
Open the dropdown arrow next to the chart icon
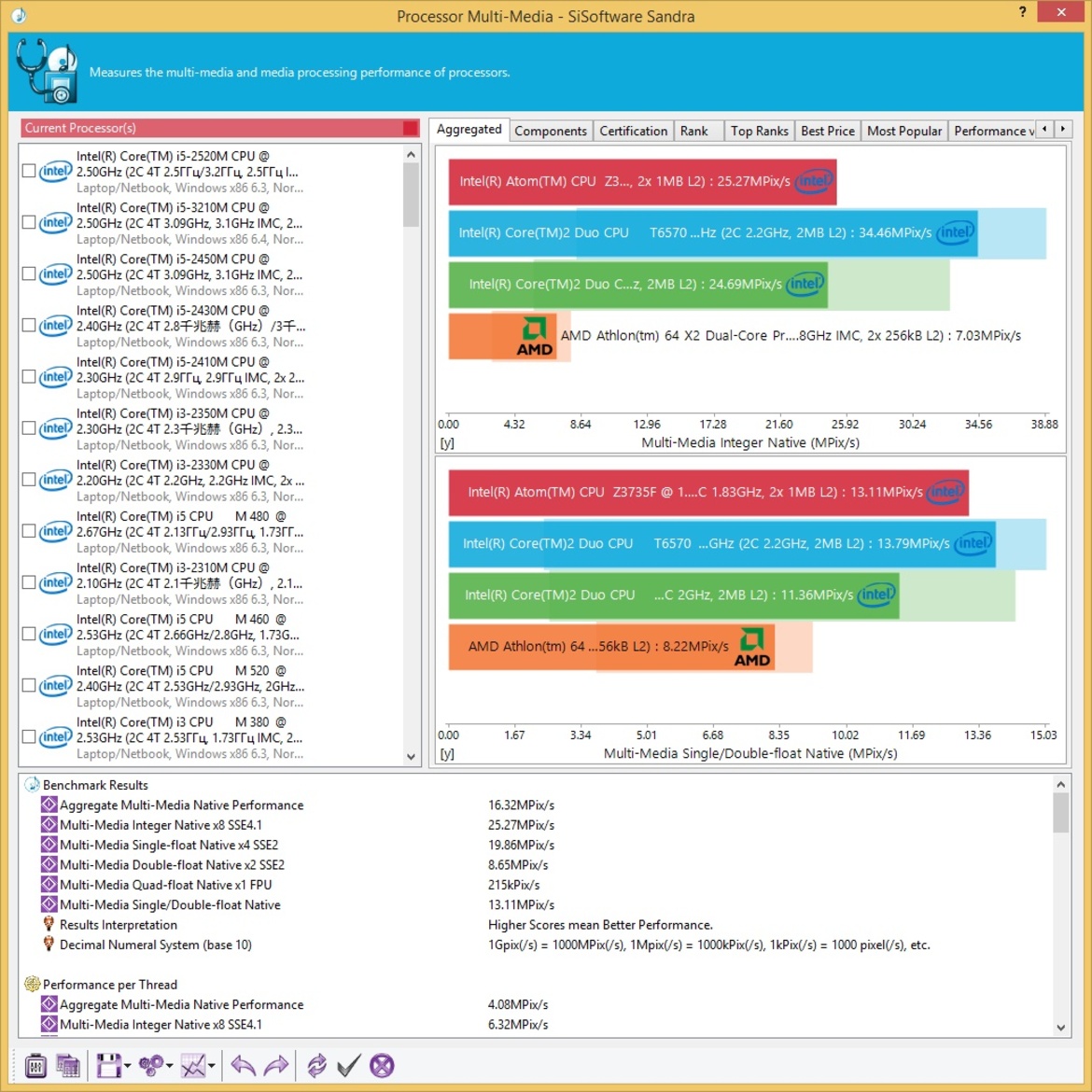click(211, 1066)
